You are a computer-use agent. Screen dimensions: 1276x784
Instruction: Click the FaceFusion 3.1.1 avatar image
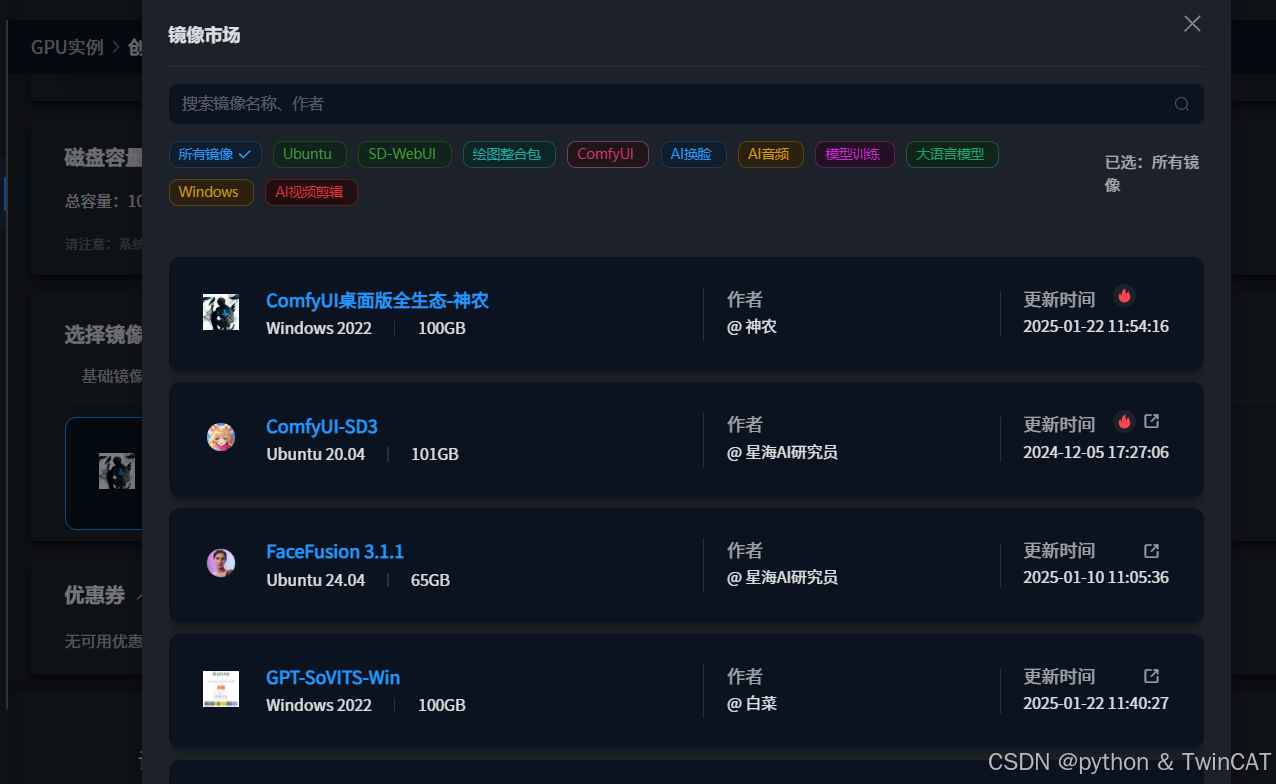tap(221, 563)
